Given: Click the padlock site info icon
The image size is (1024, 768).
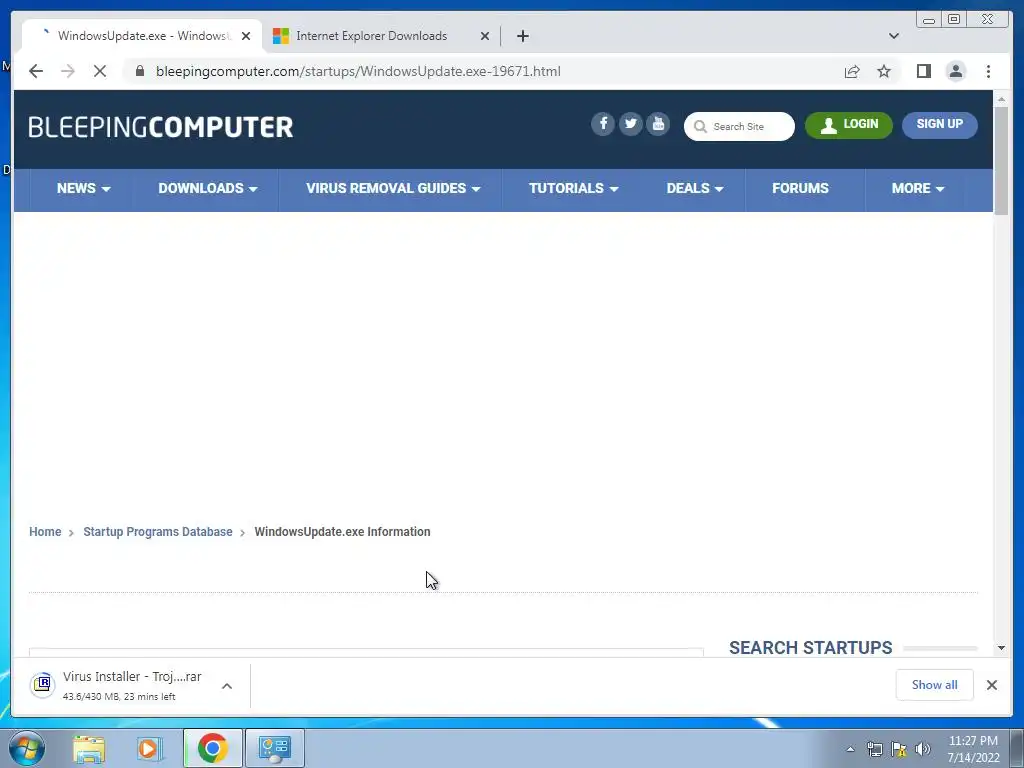Looking at the screenshot, I should (140, 71).
